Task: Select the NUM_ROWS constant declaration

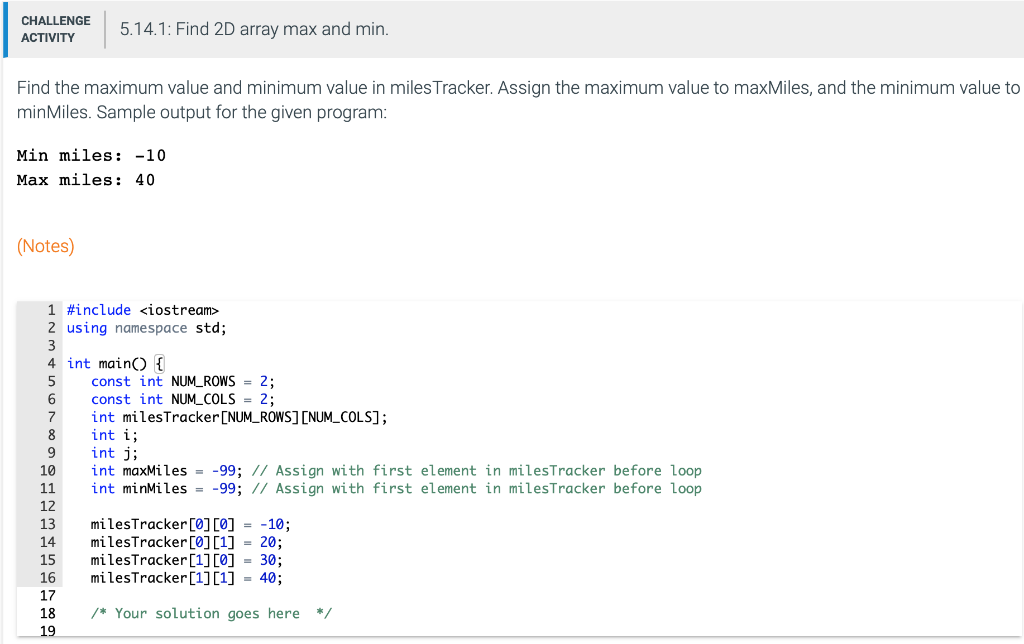Action: pyautogui.click(x=185, y=381)
